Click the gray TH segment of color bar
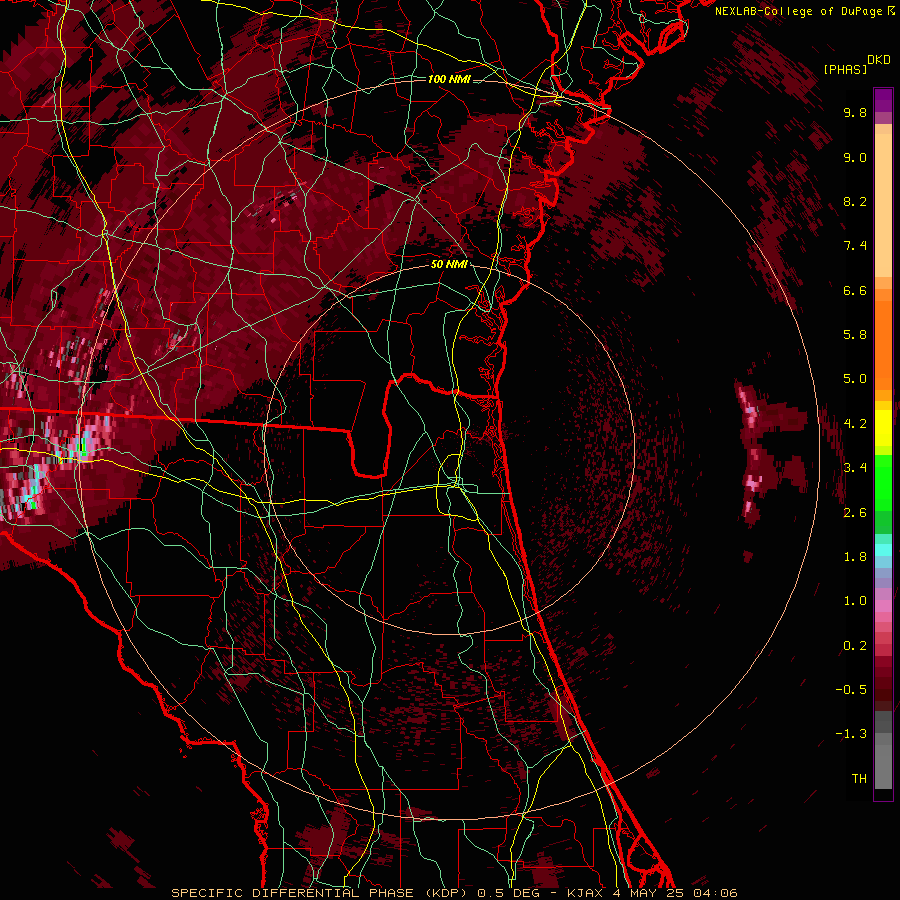Viewport: 900px width, 900px height. 883,769
